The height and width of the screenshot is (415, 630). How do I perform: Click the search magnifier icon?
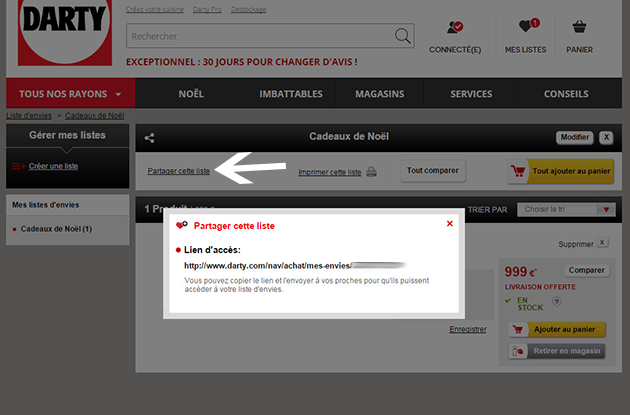[403, 36]
